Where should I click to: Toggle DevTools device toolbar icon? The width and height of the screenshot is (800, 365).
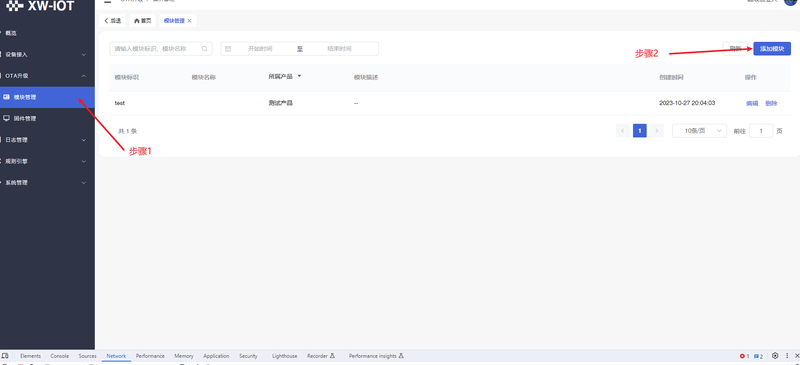point(5,356)
